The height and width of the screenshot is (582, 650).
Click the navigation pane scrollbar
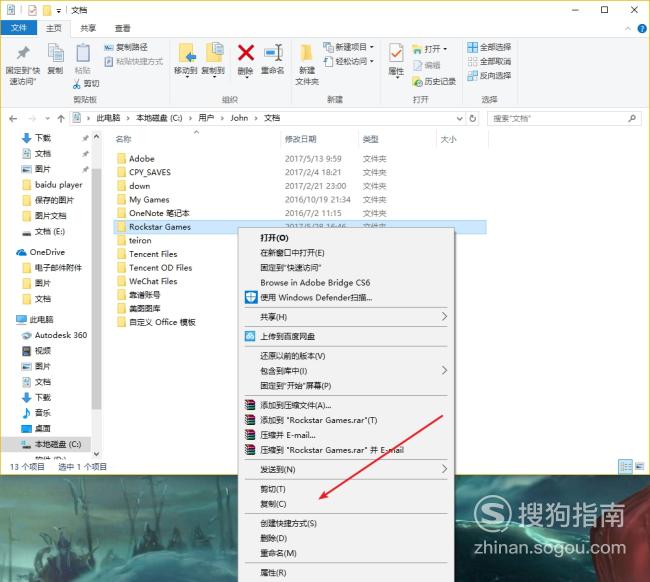coord(96,289)
